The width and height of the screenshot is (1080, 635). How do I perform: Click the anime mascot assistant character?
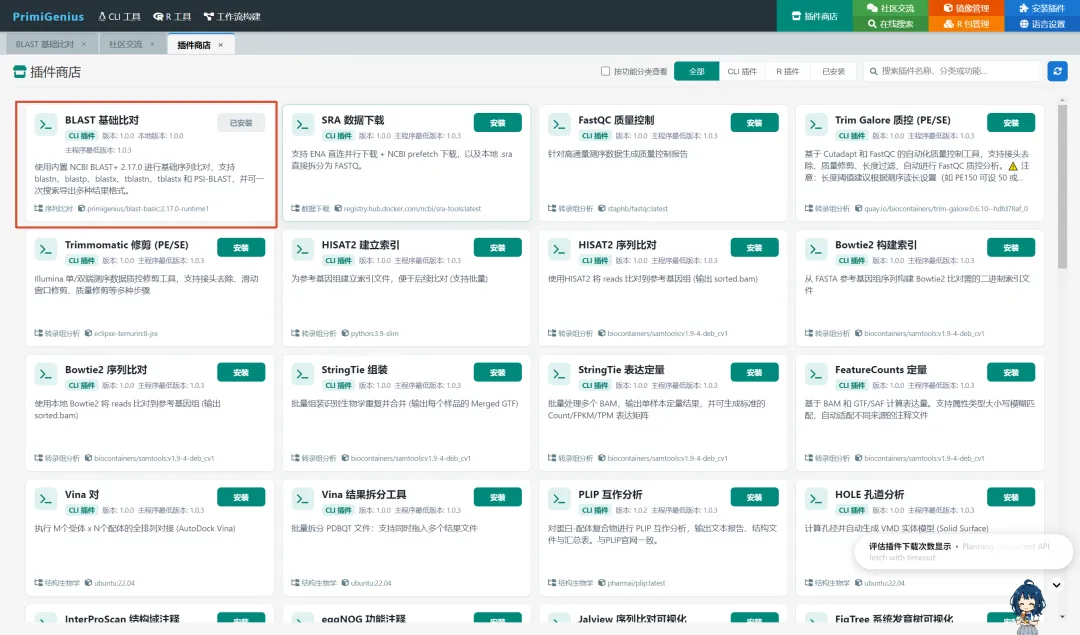[1027, 607]
